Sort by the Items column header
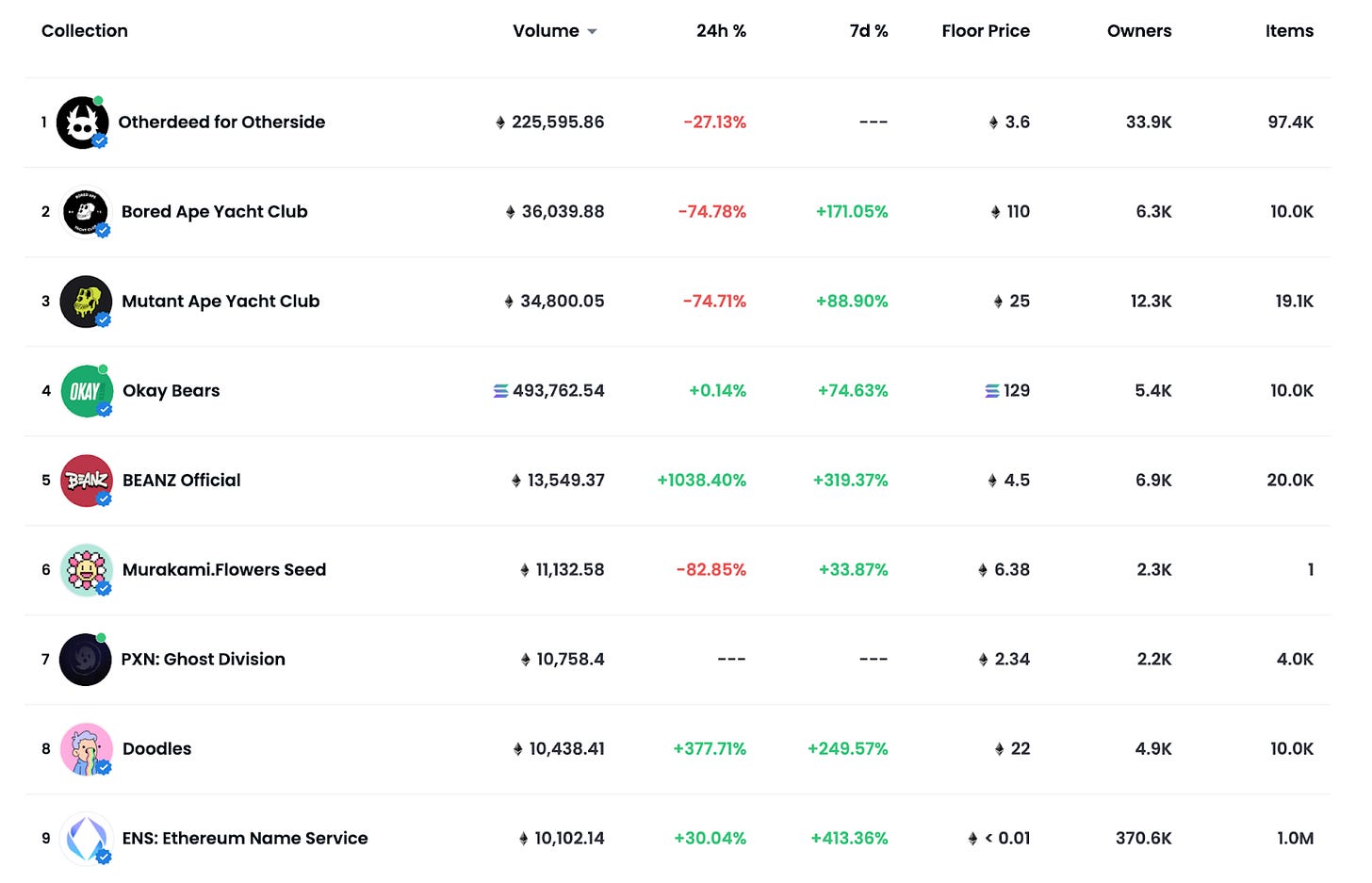The height and width of the screenshot is (883, 1372). (x=1289, y=31)
